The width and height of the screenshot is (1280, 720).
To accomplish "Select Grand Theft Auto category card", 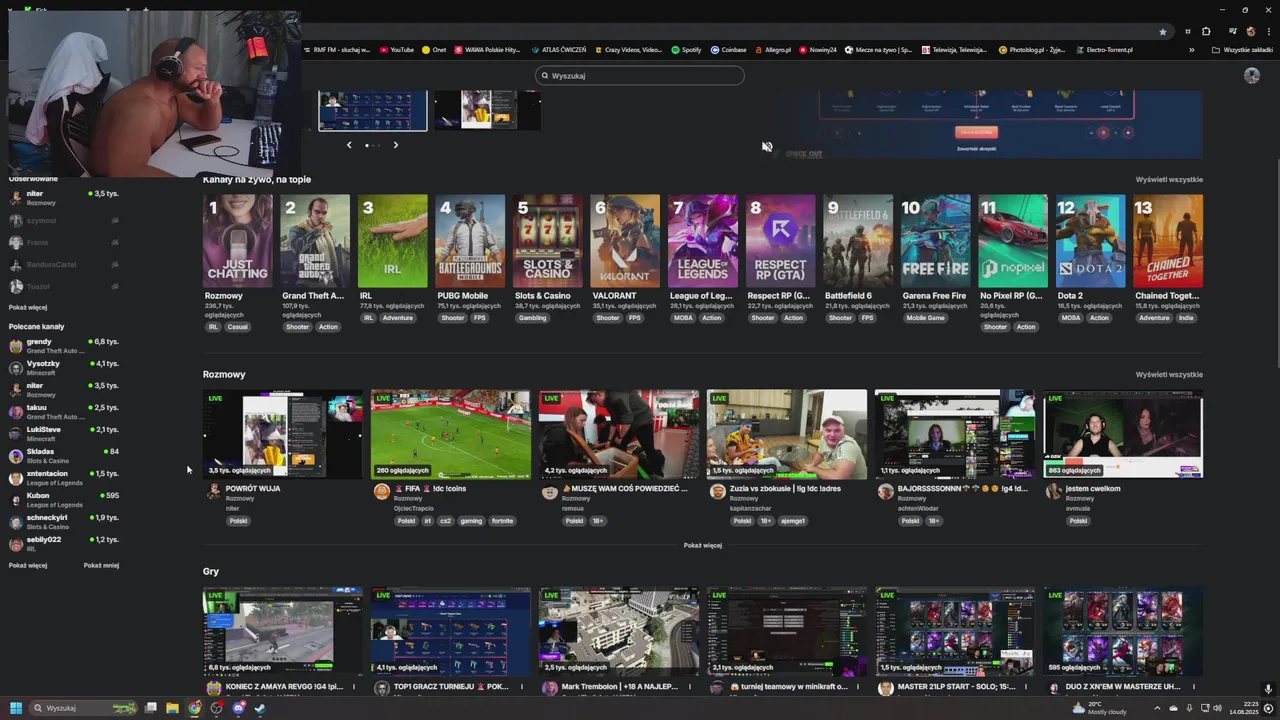I will 315,241.
